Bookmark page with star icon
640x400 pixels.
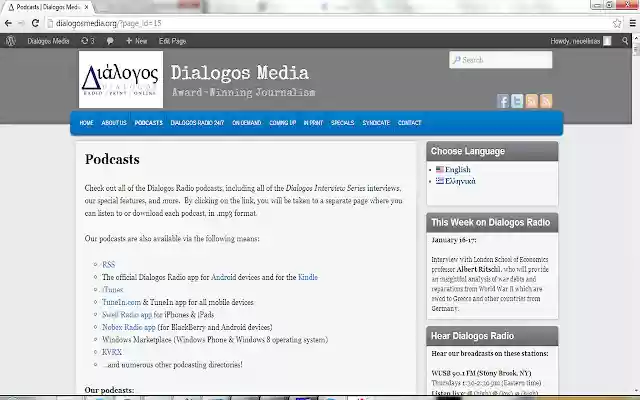pos(617,23)
